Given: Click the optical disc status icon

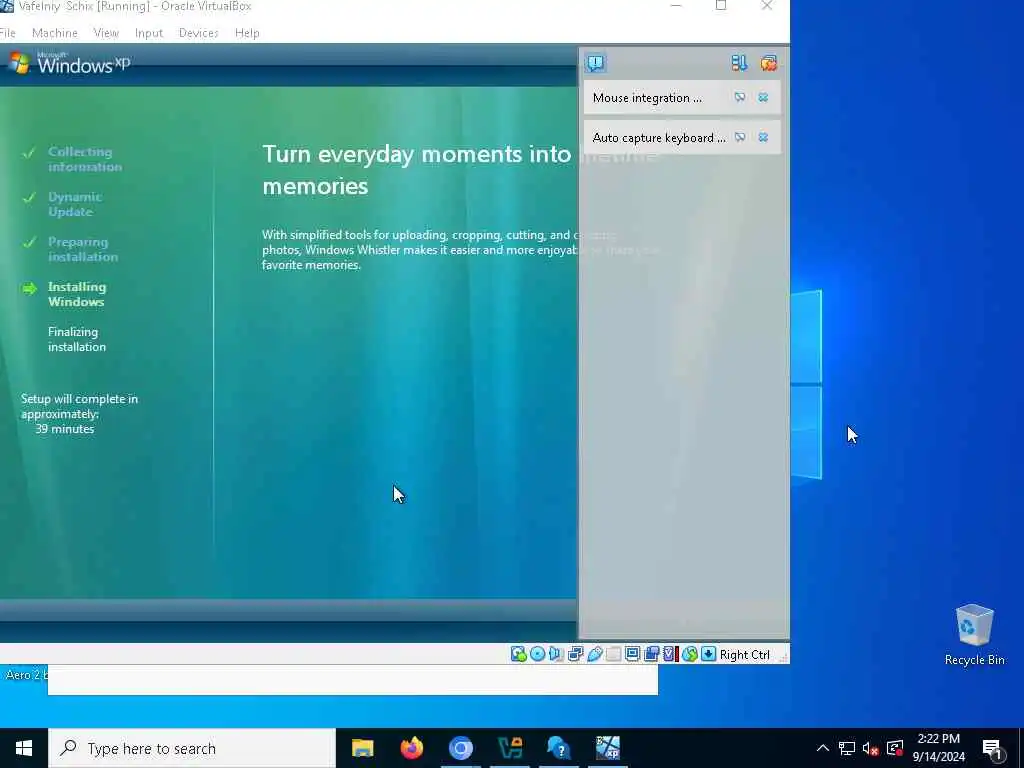Looking at the screenshot, I should click(537, 654).
